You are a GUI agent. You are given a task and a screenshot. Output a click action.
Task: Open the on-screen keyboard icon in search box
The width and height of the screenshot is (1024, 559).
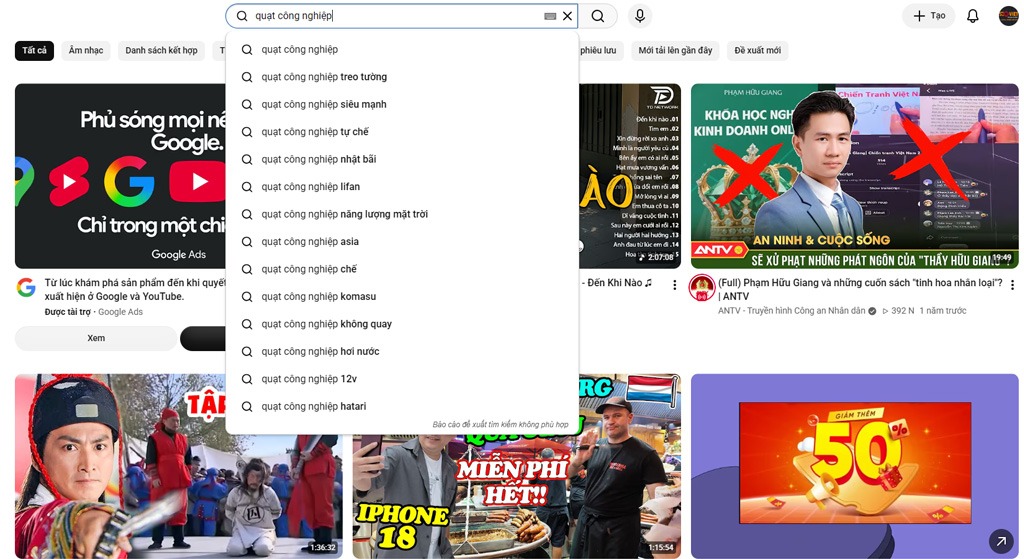tap(550, 16)
